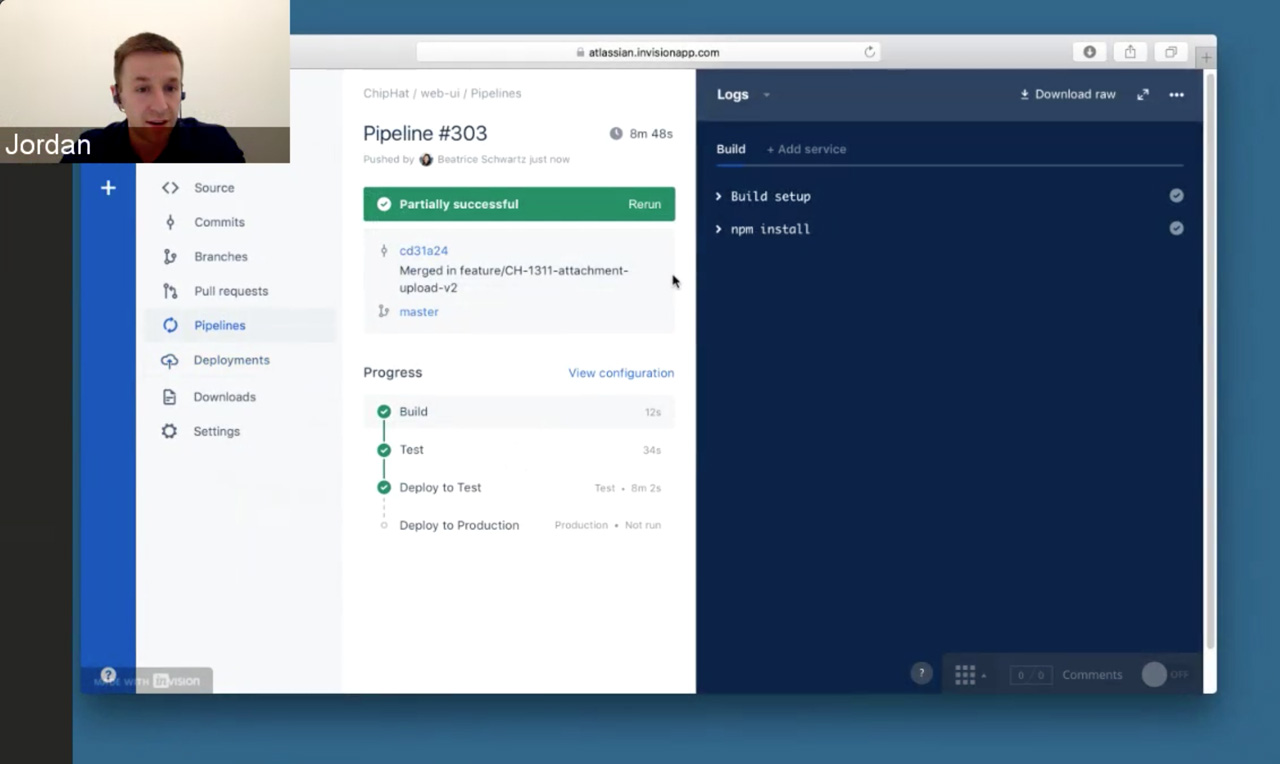
Task: Toggle the Comments switch on
Action: (x=1165, y=675)
